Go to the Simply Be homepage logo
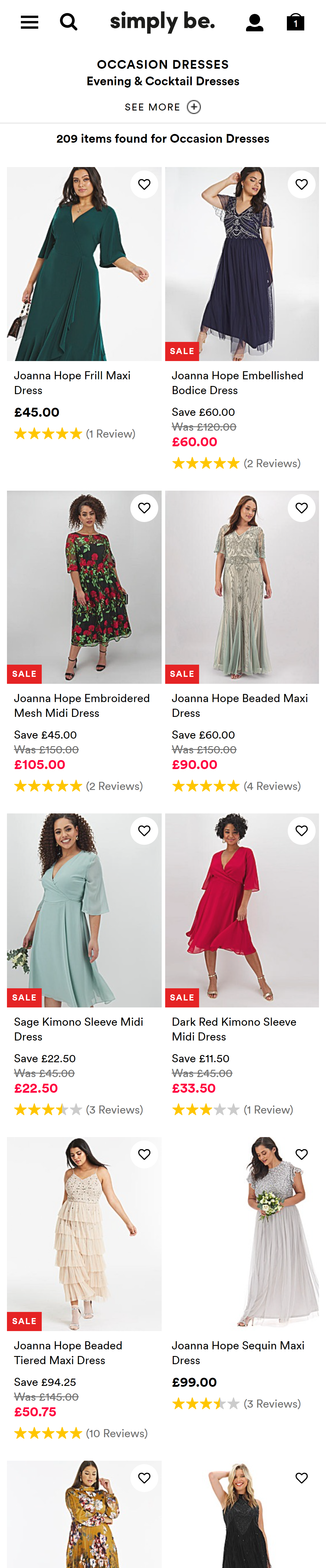 162,22
